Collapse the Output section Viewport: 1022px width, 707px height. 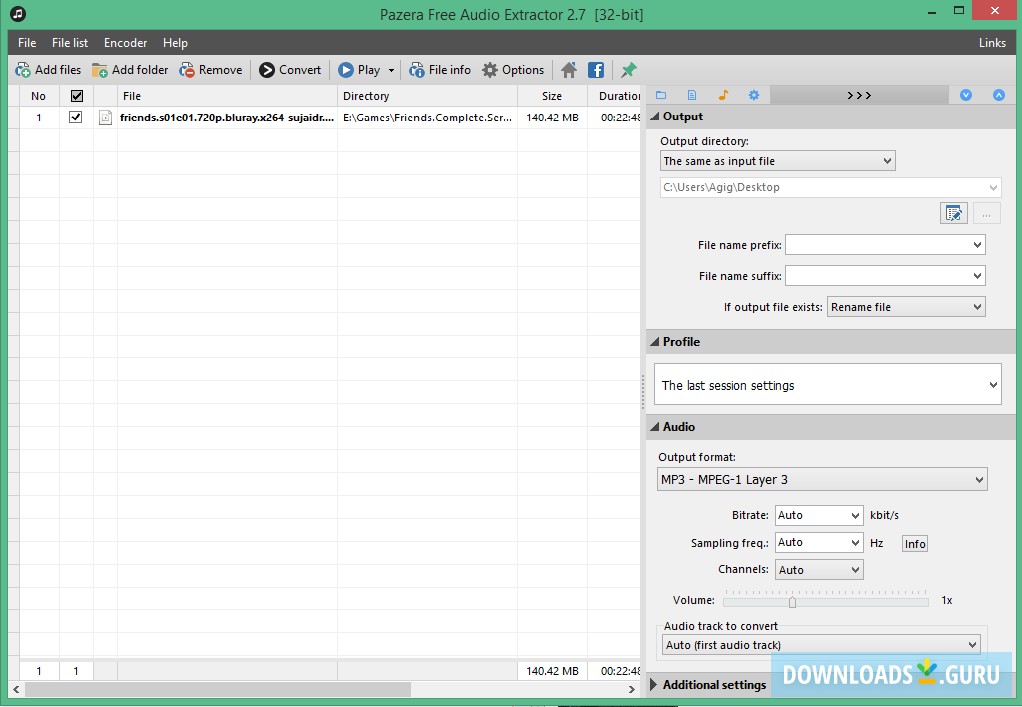click(x=655, y=117)
